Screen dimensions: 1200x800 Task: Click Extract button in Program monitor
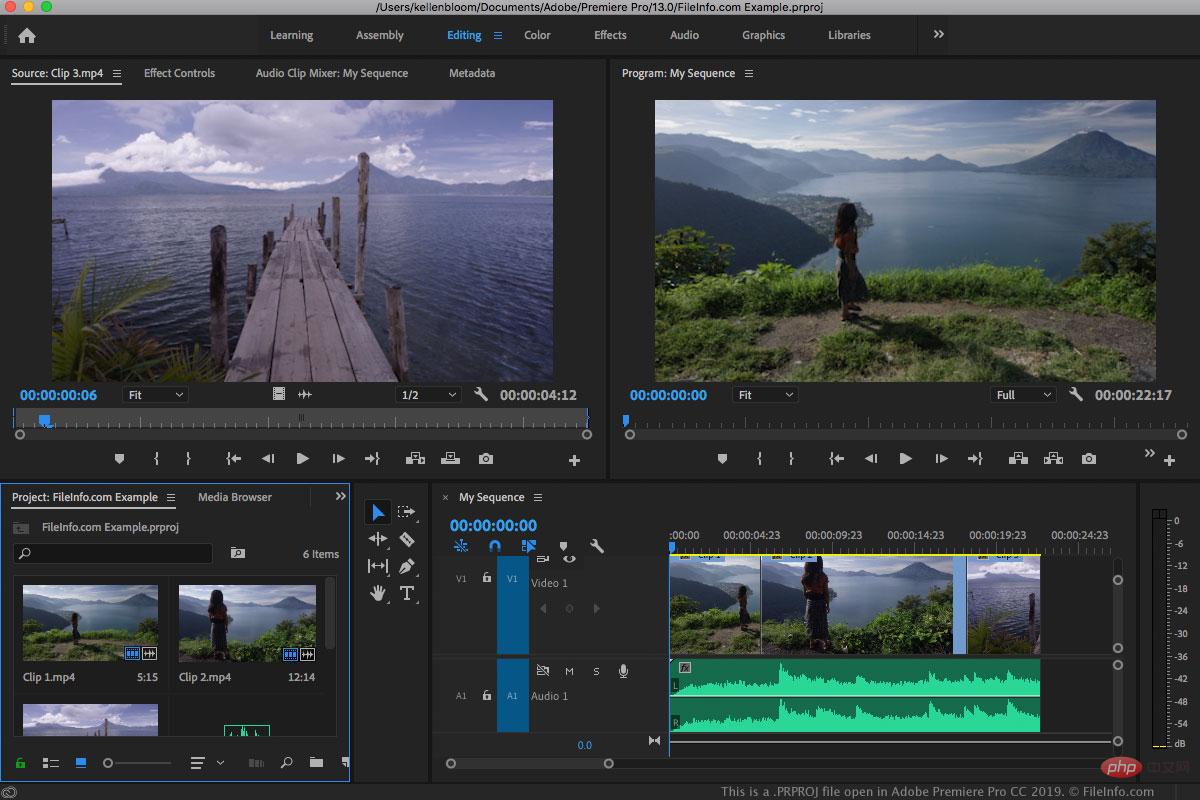(x=1053, y=459)
